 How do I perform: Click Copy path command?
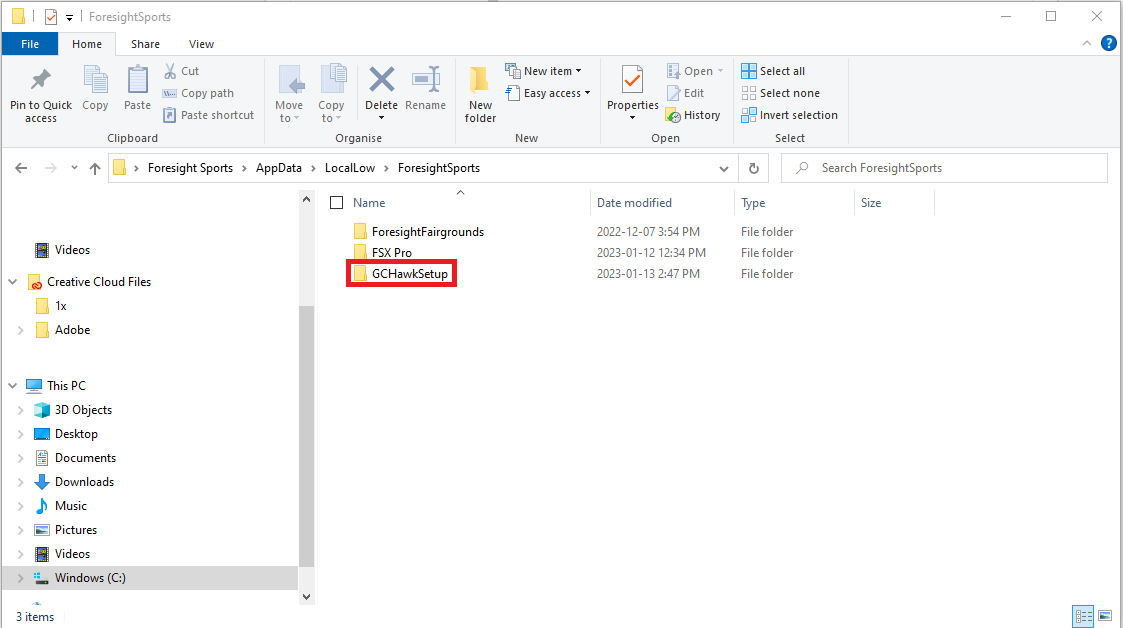point(198,93)
